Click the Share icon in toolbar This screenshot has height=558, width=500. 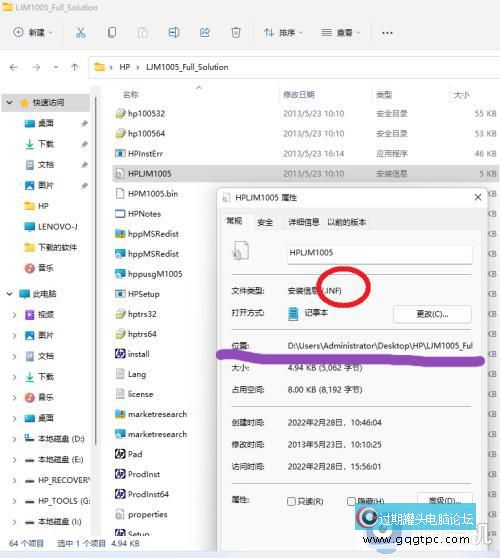(205, 33)
